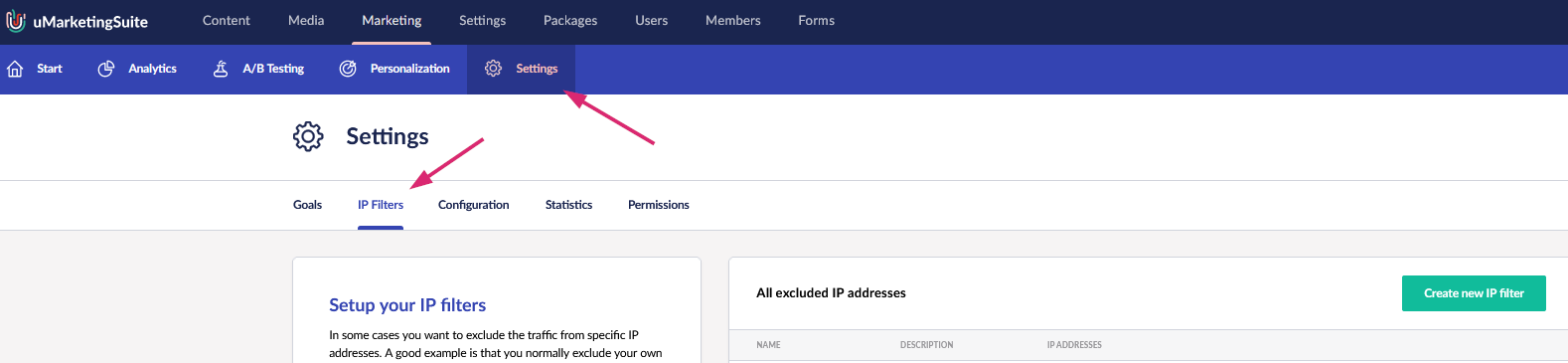Image resolution: width=1568 pixels, height=363 pixels.
Task: Open the Statistics tab
Action: click(568, 205)
